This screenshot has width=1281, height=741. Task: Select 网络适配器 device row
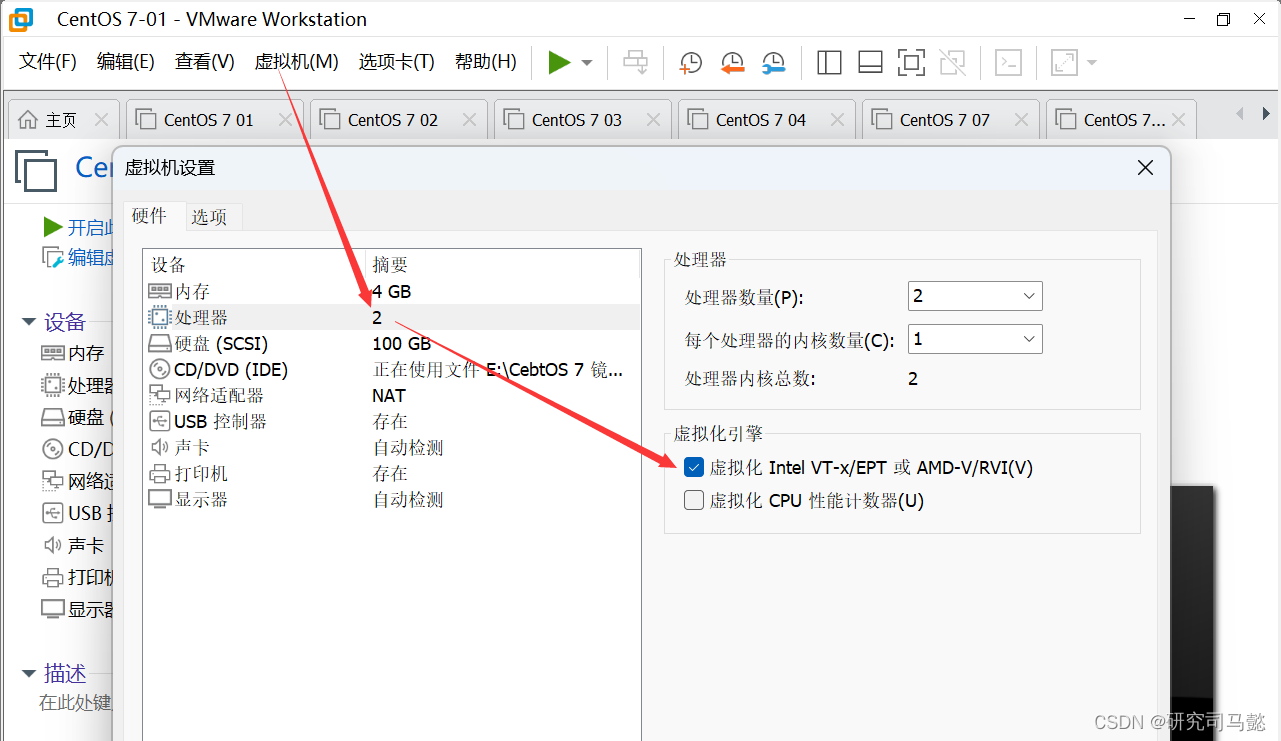pos(391,396)
